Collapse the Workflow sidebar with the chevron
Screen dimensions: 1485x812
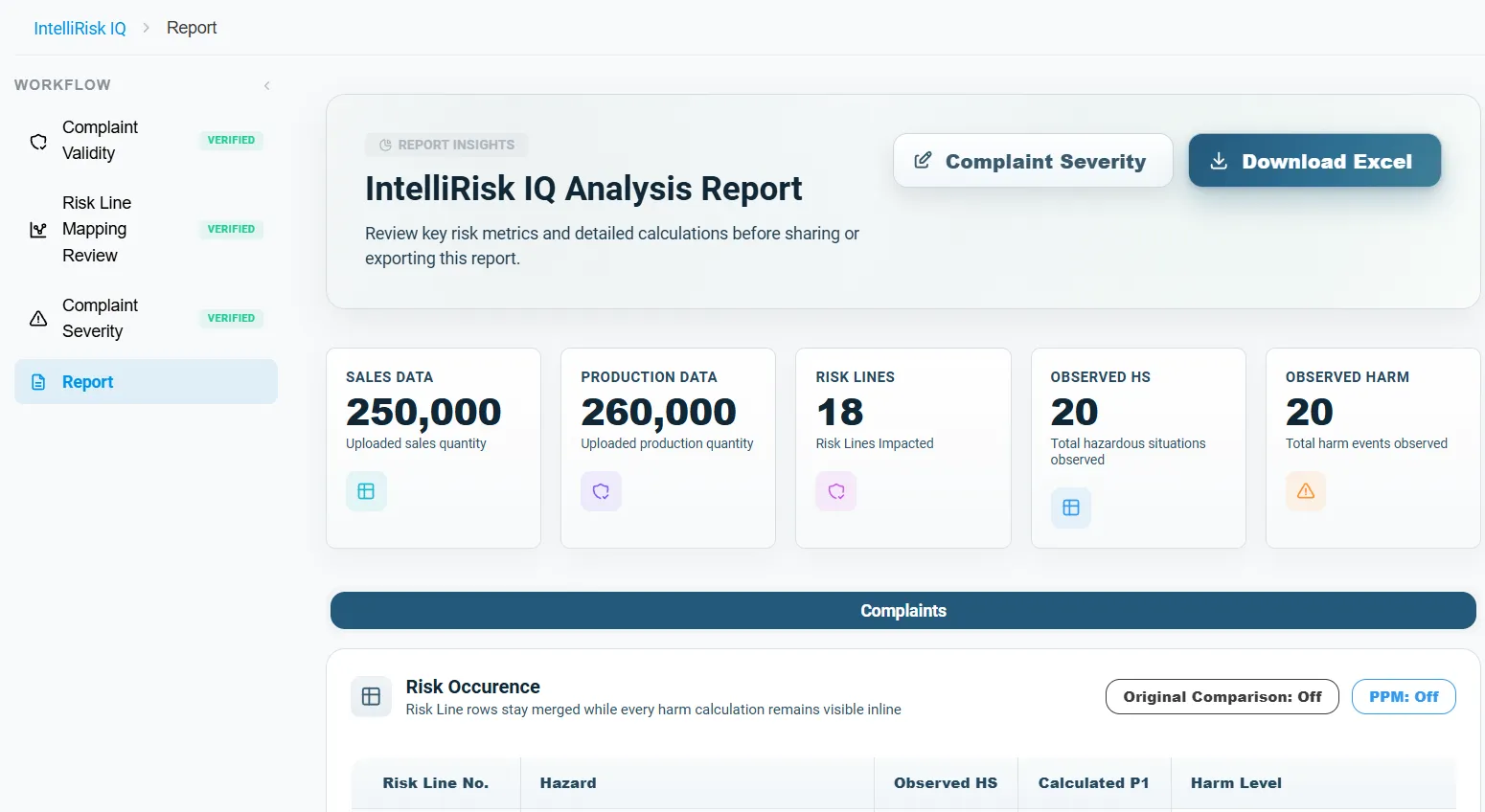(x=267, y=85)
